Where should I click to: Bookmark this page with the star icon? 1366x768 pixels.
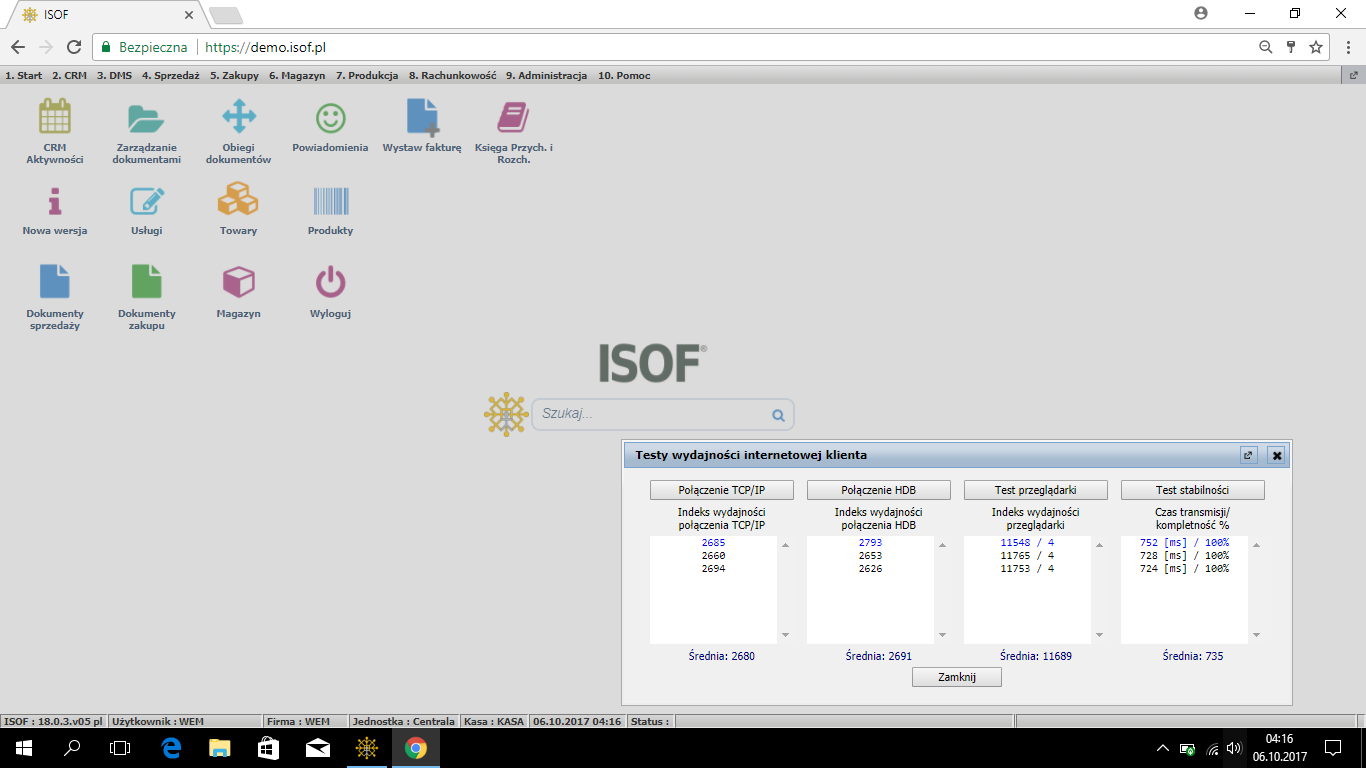click(1316, 47)
